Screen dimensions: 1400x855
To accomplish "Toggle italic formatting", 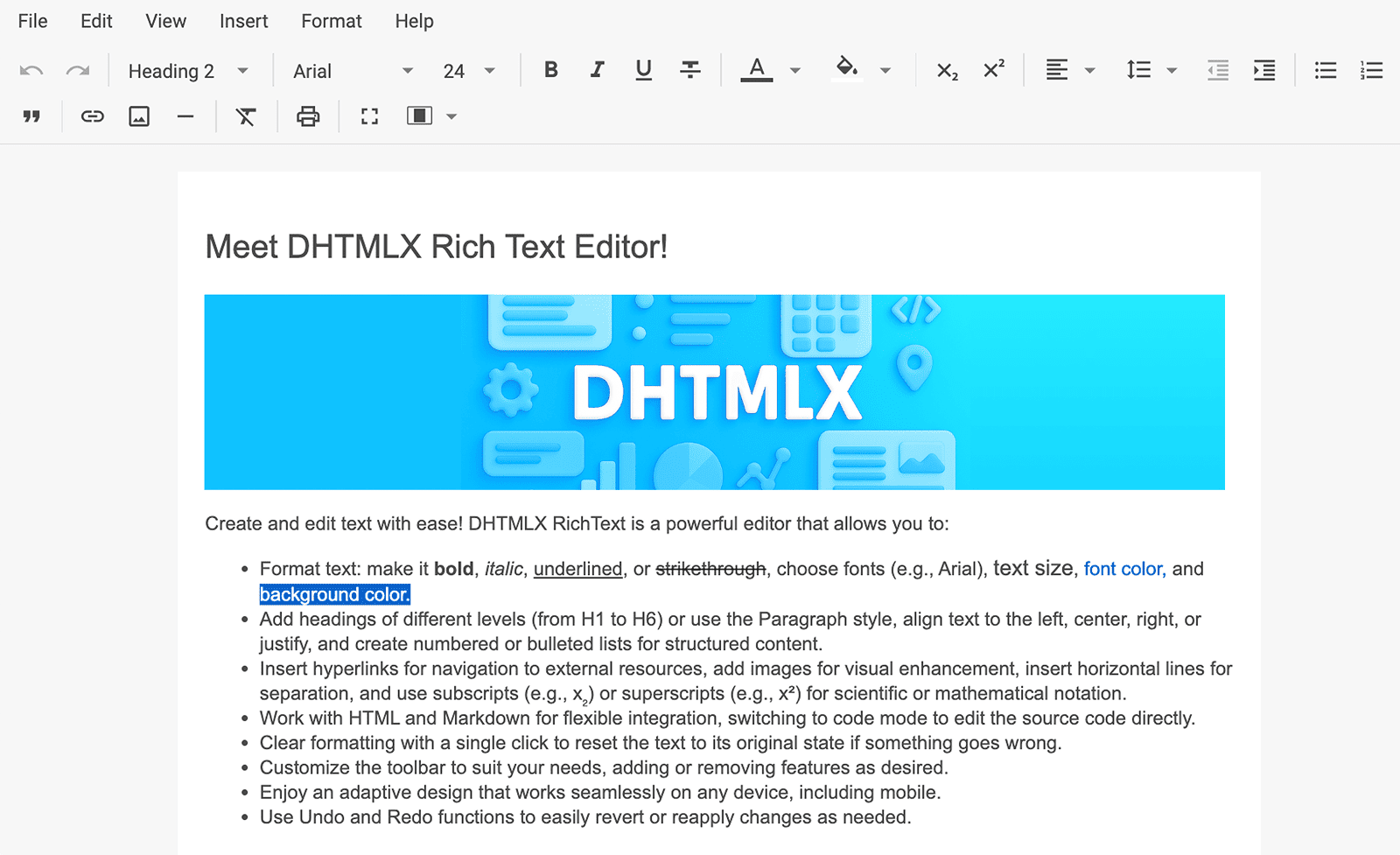I will tap(597, 70).
